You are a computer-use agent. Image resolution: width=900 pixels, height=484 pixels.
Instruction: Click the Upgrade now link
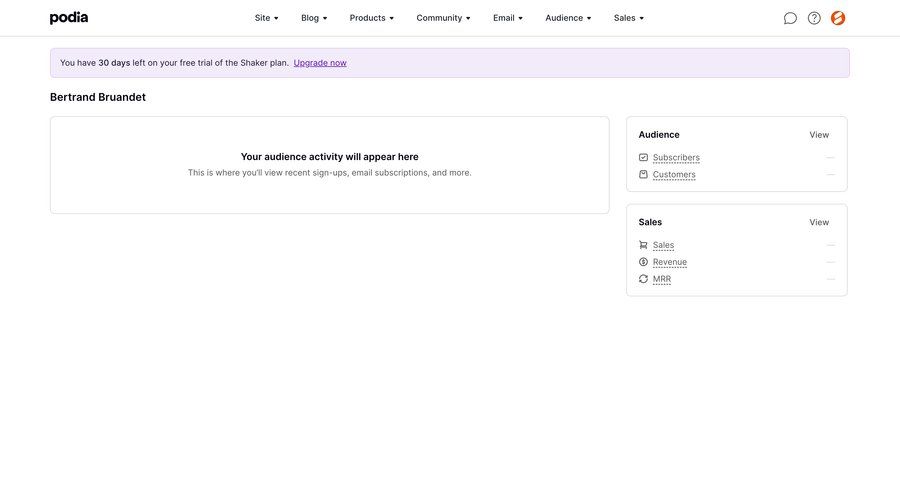tap(320, 63)
